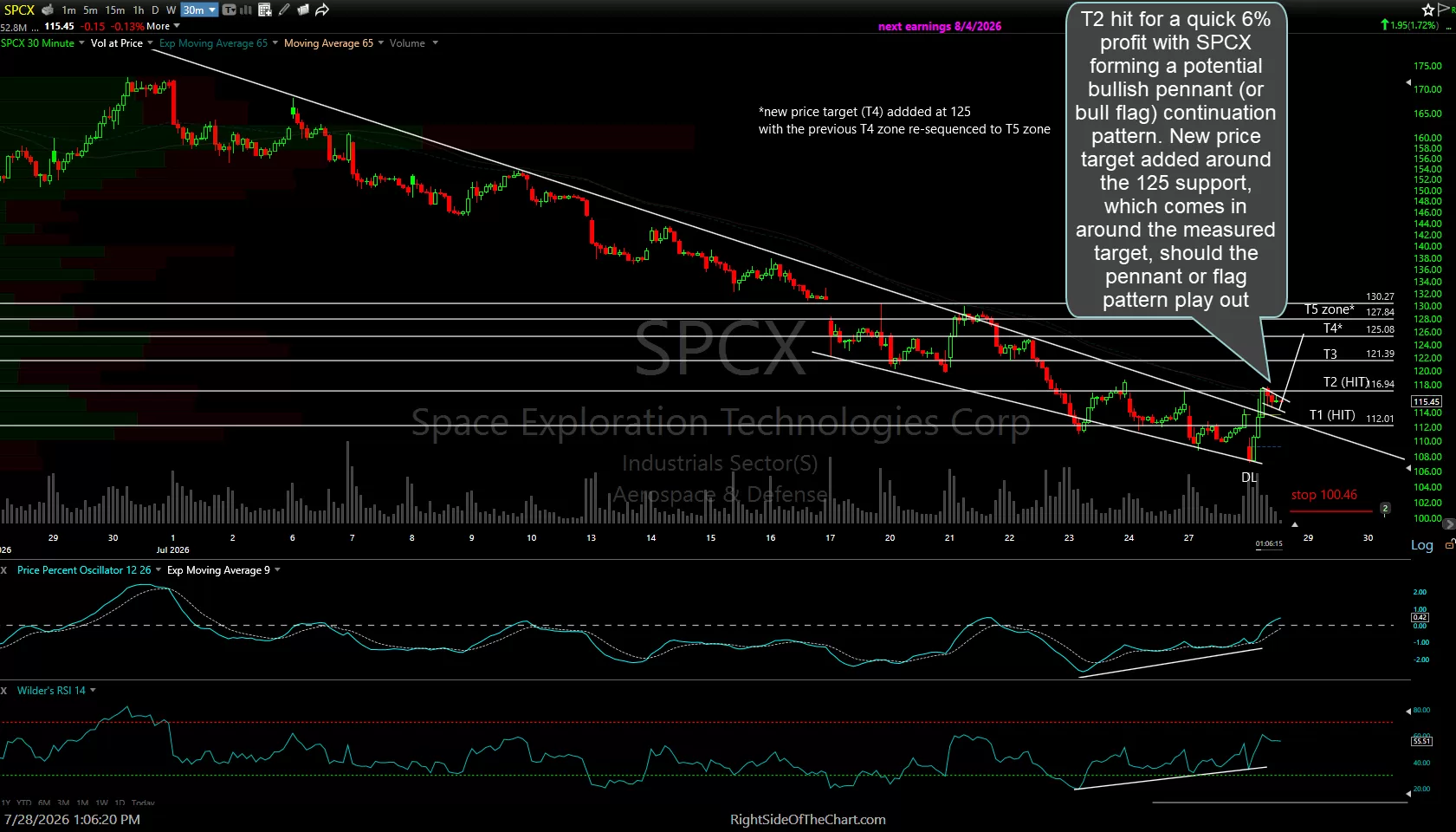The width and height of the screenshot is (1456, 832).
Task: Select the 1W range button
Action: pyautogui.click(x=101, y=803)
